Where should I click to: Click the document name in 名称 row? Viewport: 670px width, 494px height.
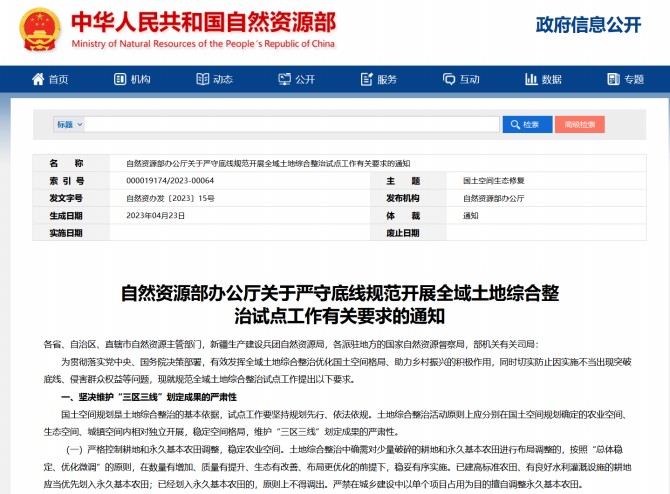267,164
